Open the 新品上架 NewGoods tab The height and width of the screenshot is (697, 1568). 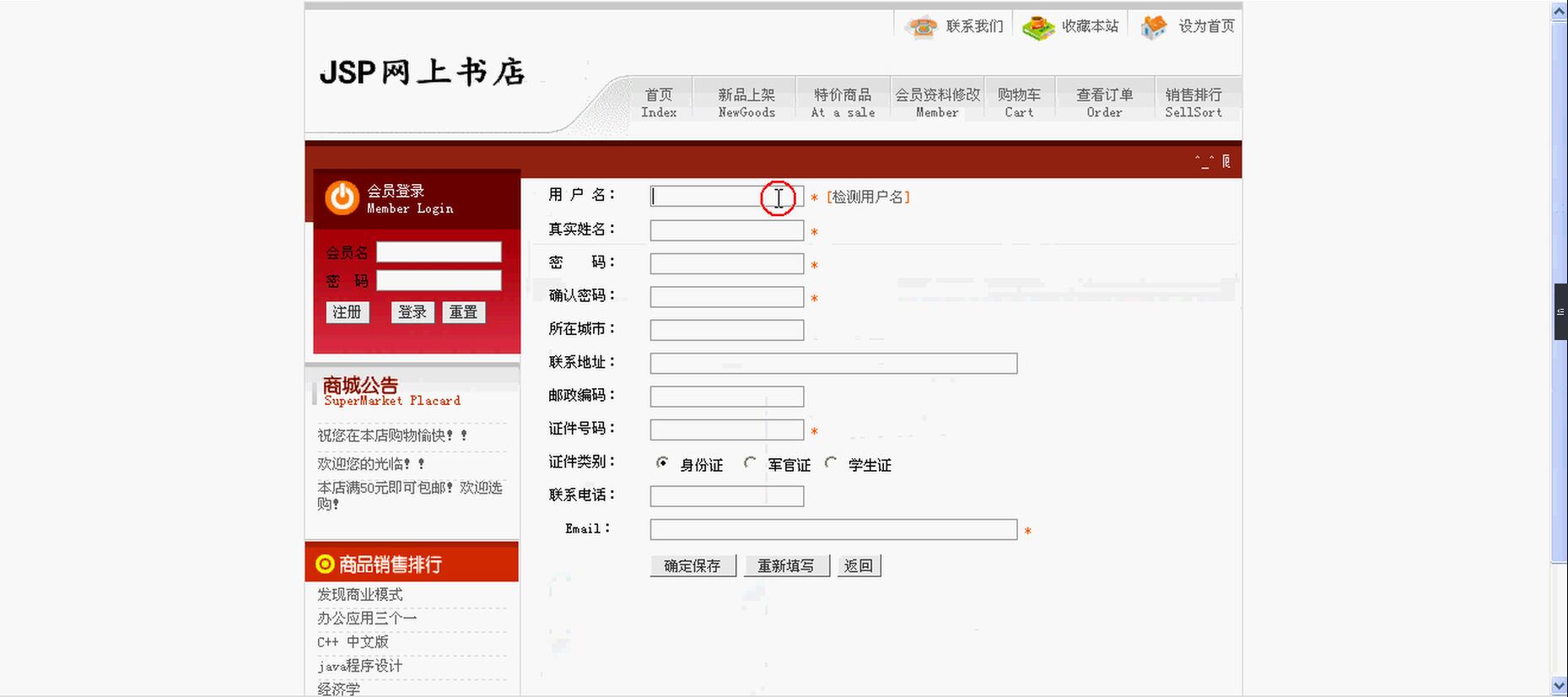coord(746,102)
